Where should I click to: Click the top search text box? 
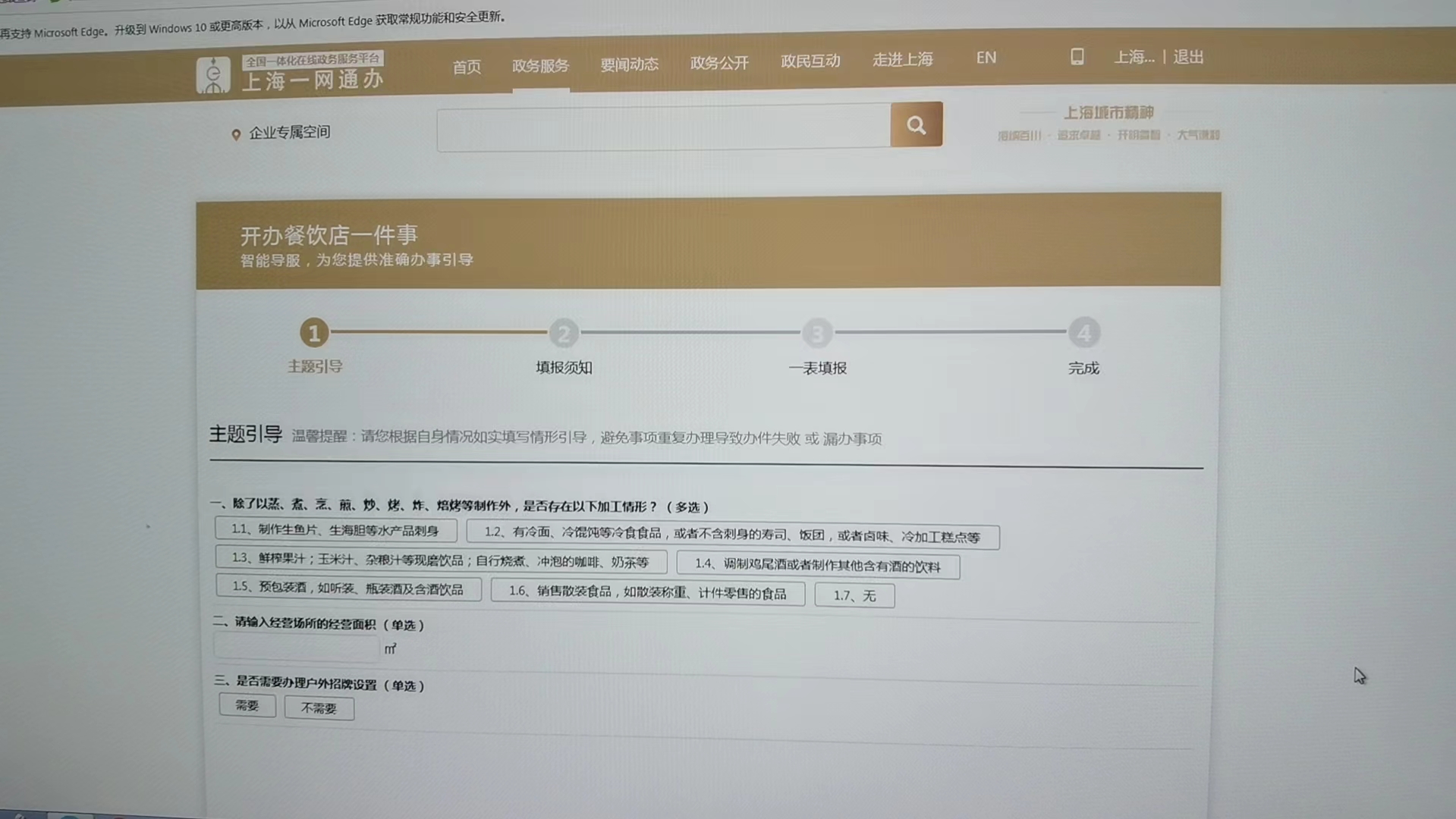coord(663,127)
